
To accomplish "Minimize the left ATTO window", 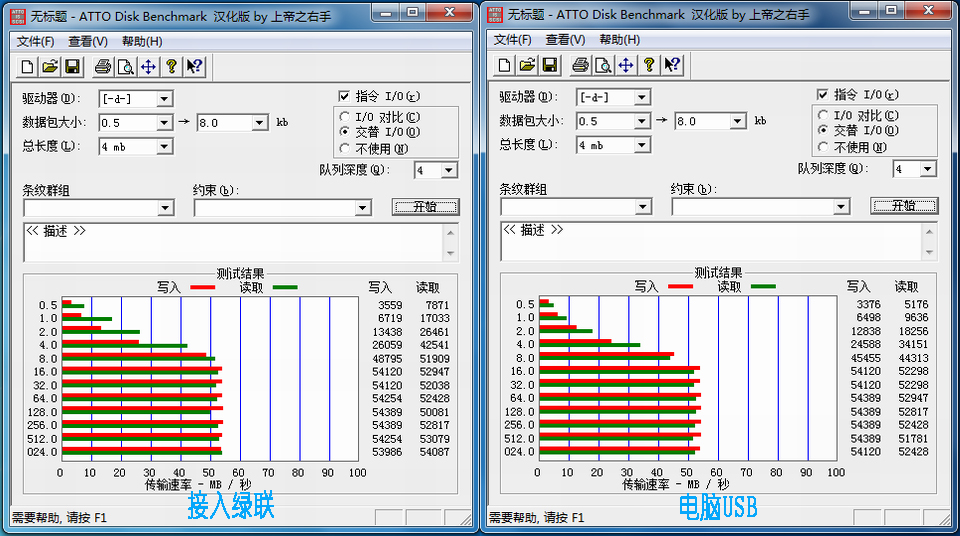I will [386, 12].
